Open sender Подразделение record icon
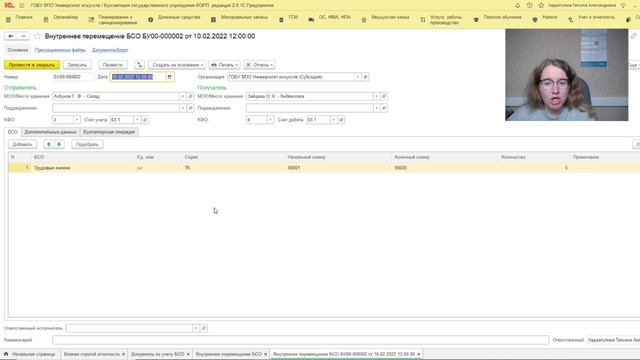640x360 pixels. 190,108
